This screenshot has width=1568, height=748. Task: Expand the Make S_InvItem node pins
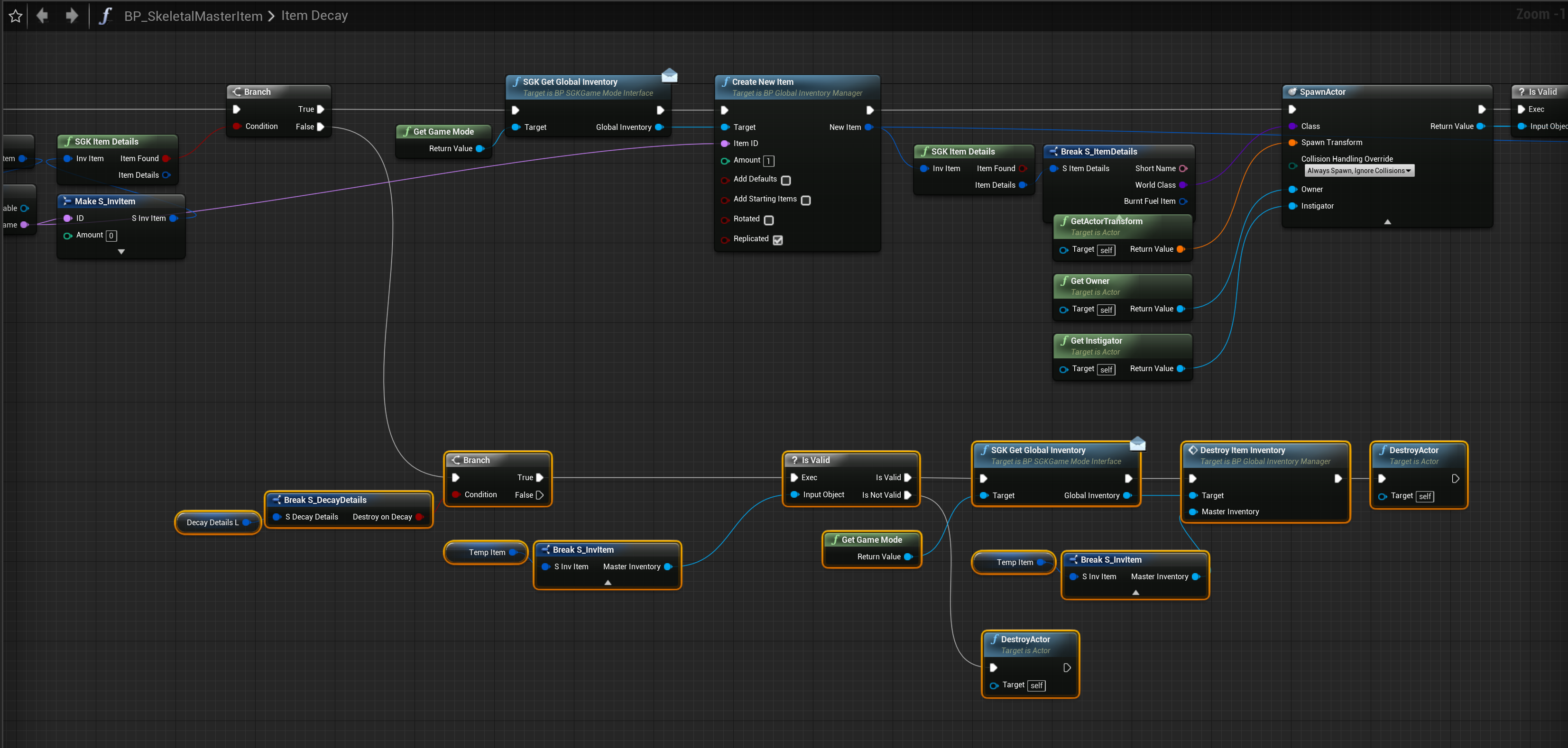[121, 251]
